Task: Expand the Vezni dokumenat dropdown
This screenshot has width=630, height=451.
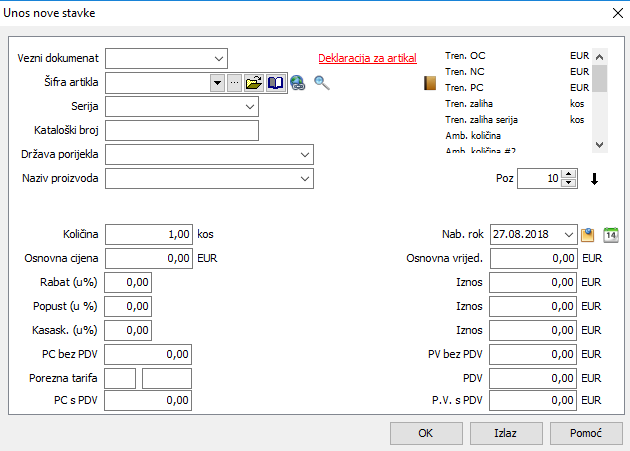Action: point(219,58)
